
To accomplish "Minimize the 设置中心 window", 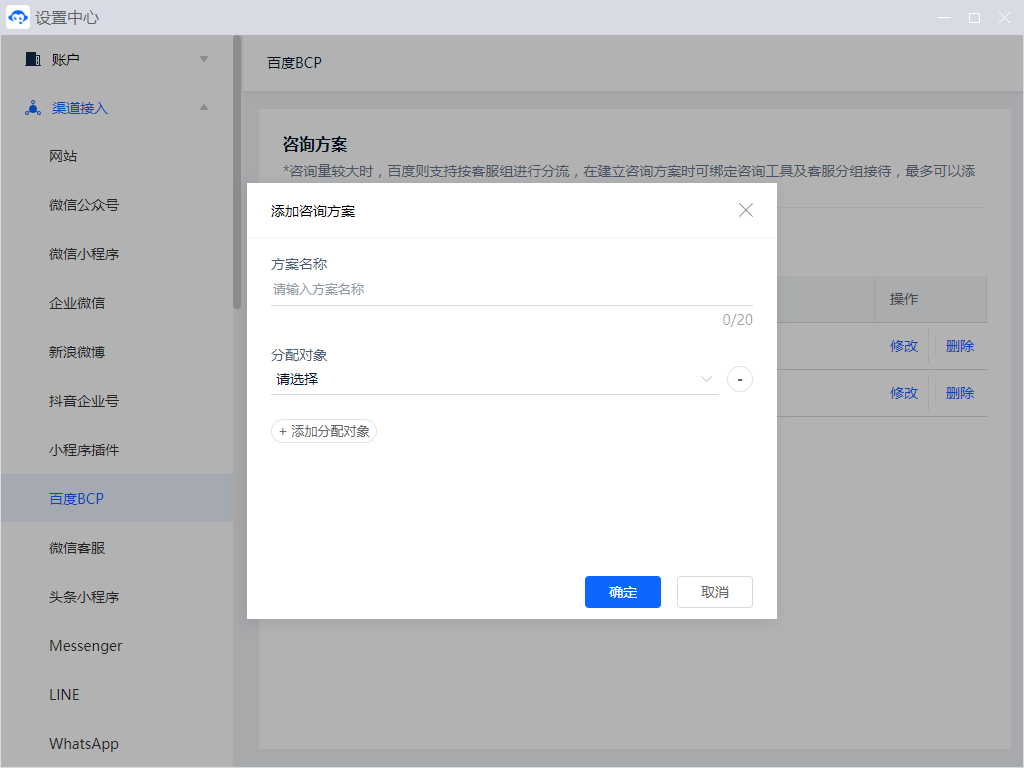I will click(944, 18).
